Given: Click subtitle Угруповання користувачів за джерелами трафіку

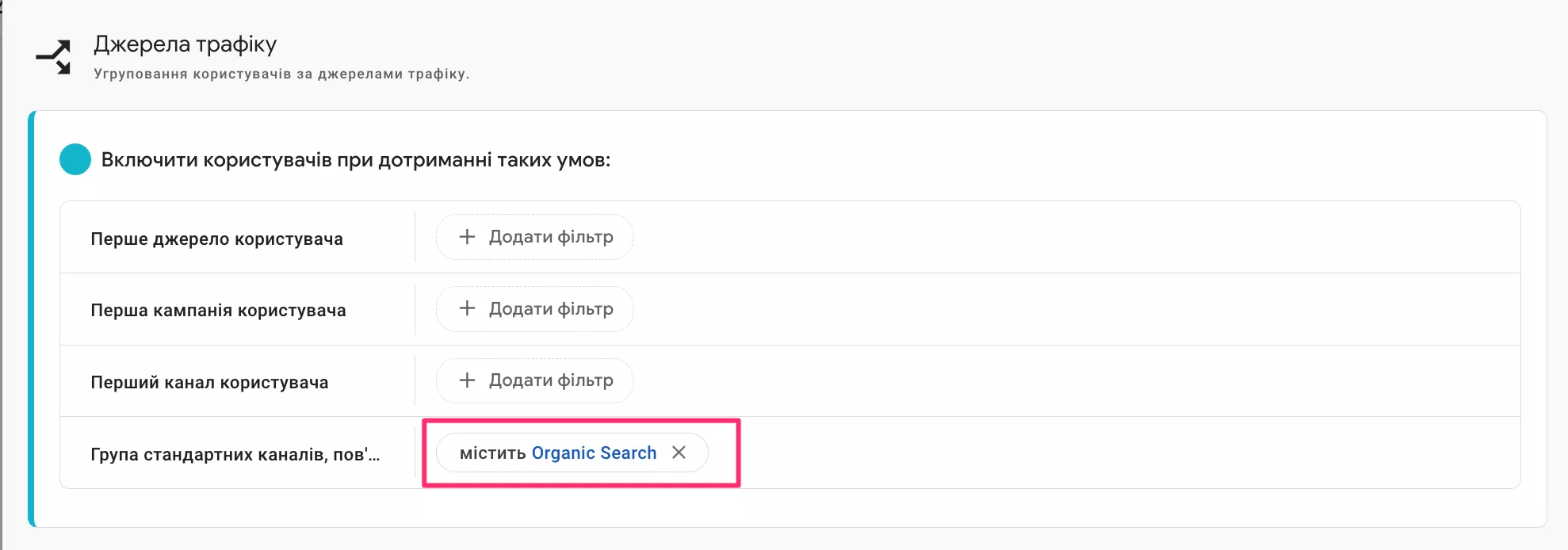Looking at the screenshot, I should pyautogui.click(x=281, y=74).
